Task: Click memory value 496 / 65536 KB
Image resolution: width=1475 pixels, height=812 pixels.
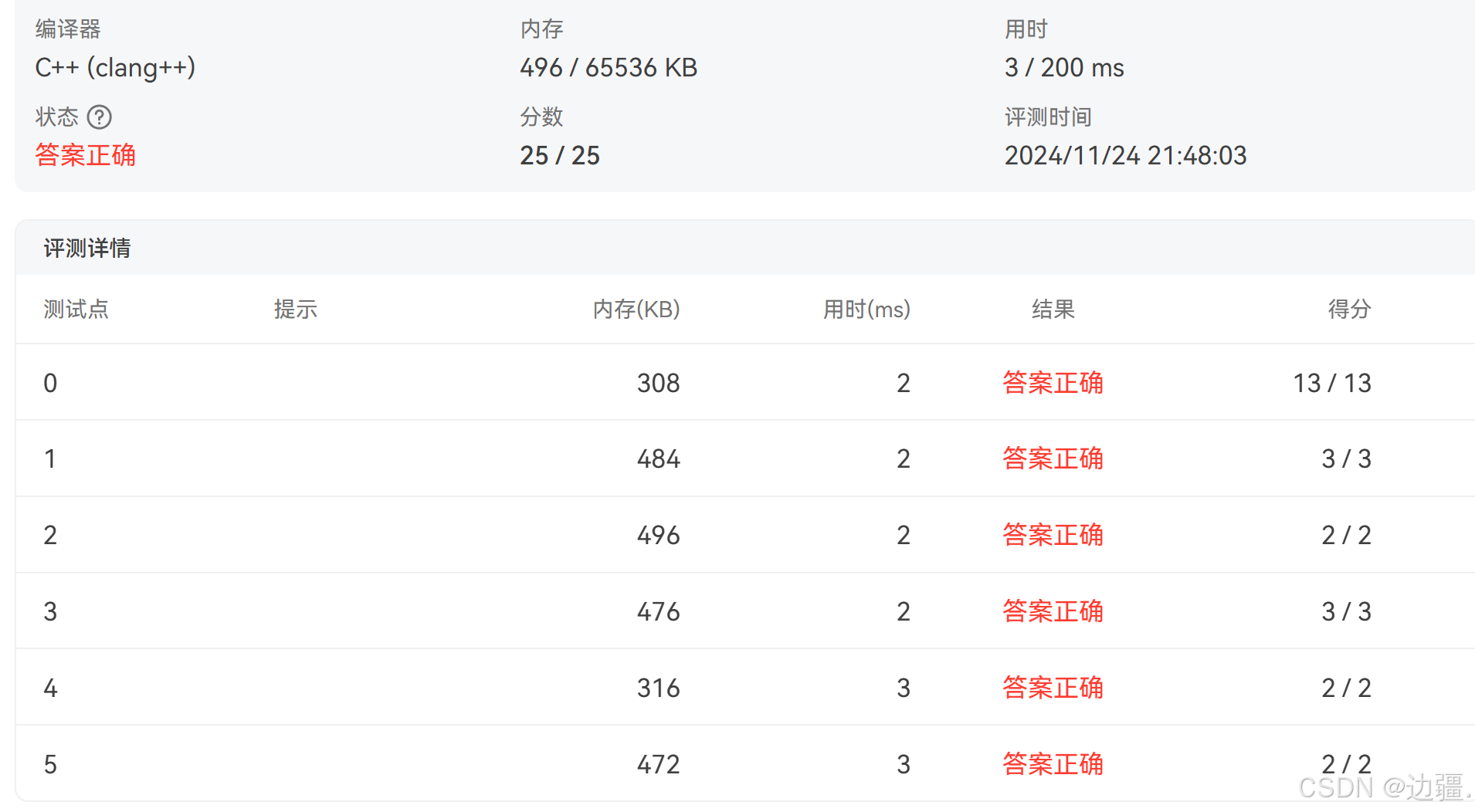Action: click(609, 68)
